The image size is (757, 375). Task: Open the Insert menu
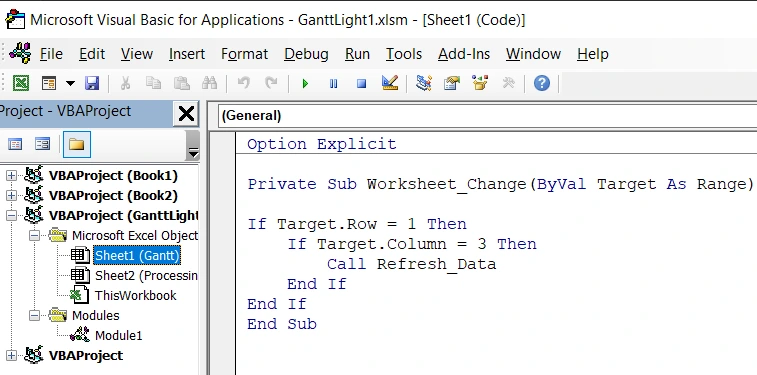[187, 54]
